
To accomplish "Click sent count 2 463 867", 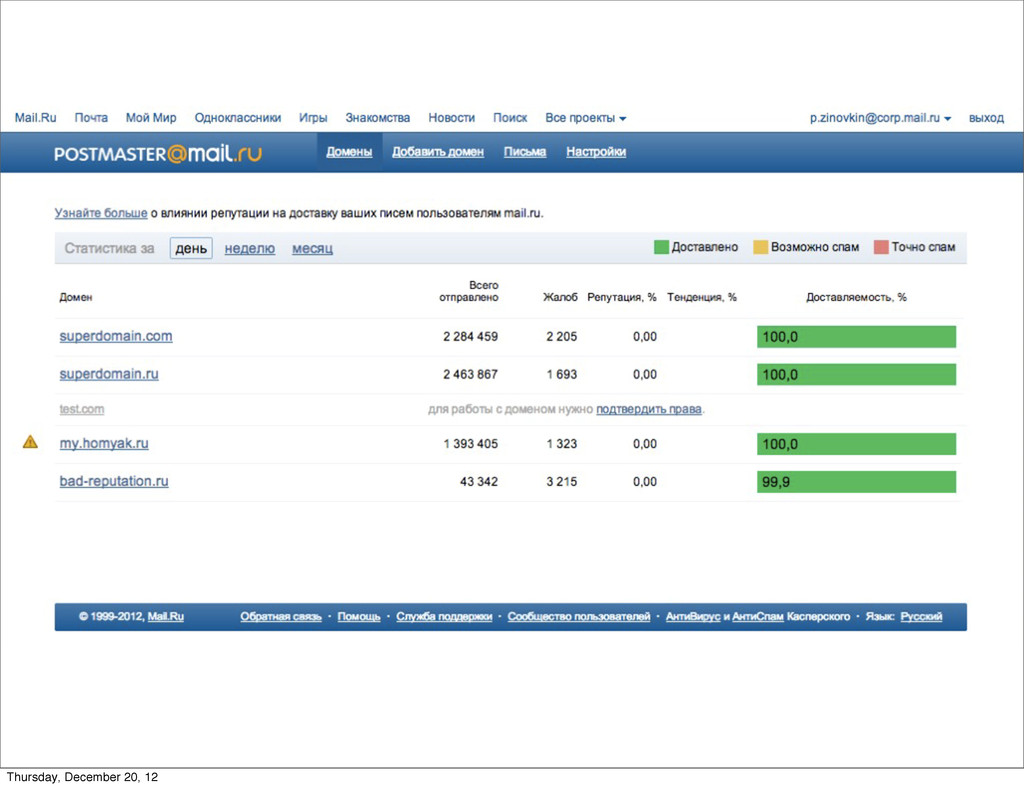I will 470,374.
